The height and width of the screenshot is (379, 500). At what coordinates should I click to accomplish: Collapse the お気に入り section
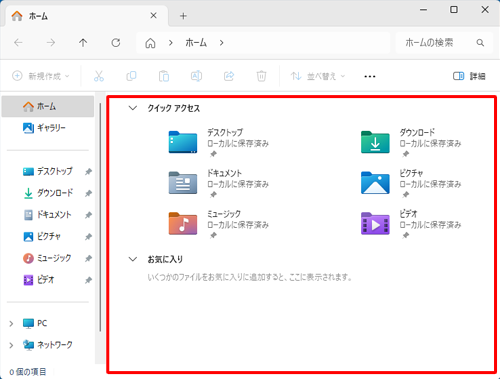[133, 259]
